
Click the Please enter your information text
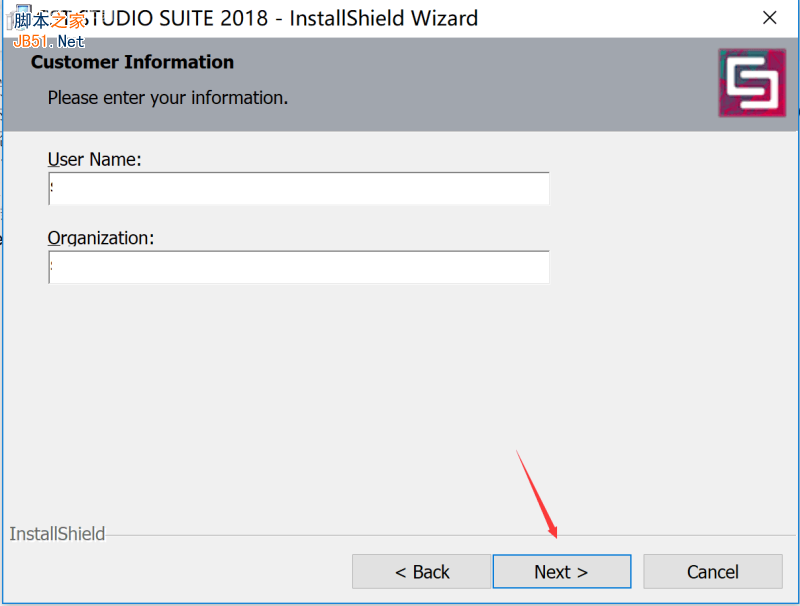(x=168, y=97)
